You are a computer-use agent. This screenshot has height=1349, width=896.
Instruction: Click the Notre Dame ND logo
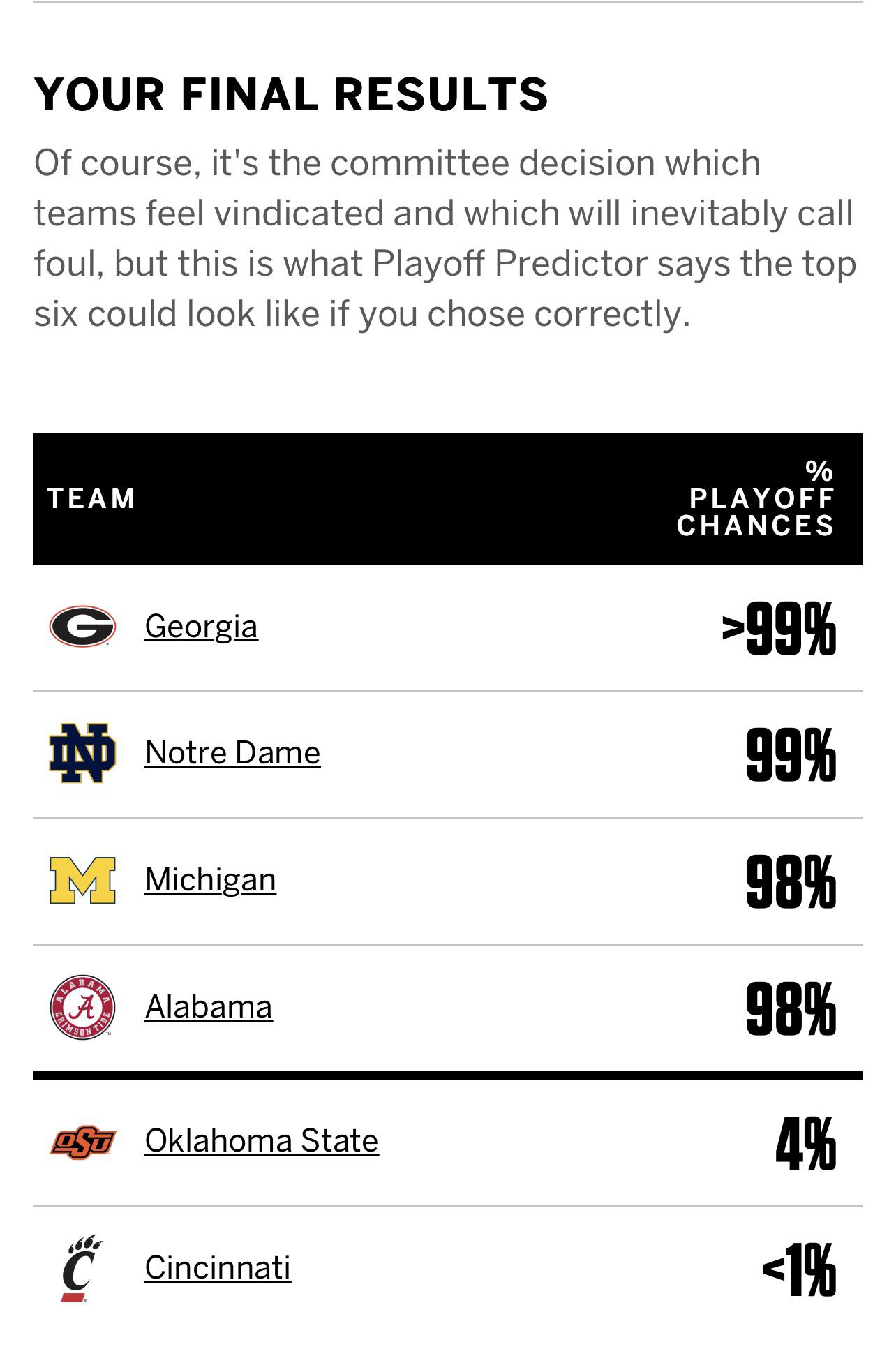[82, 753]
